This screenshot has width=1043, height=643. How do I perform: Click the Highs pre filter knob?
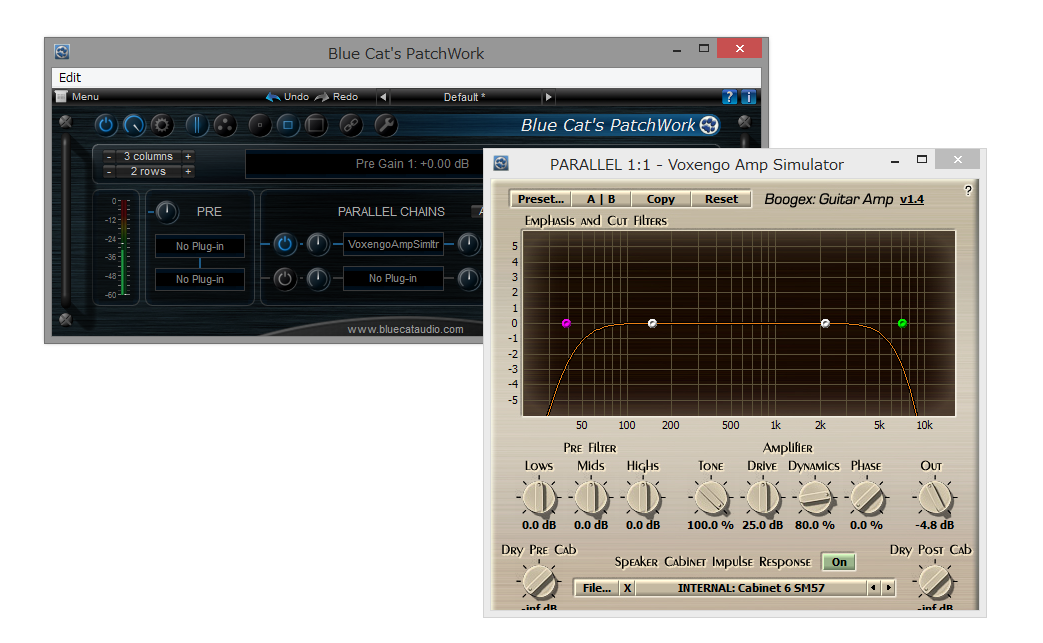pyautogui.click(x=643, y=497)
